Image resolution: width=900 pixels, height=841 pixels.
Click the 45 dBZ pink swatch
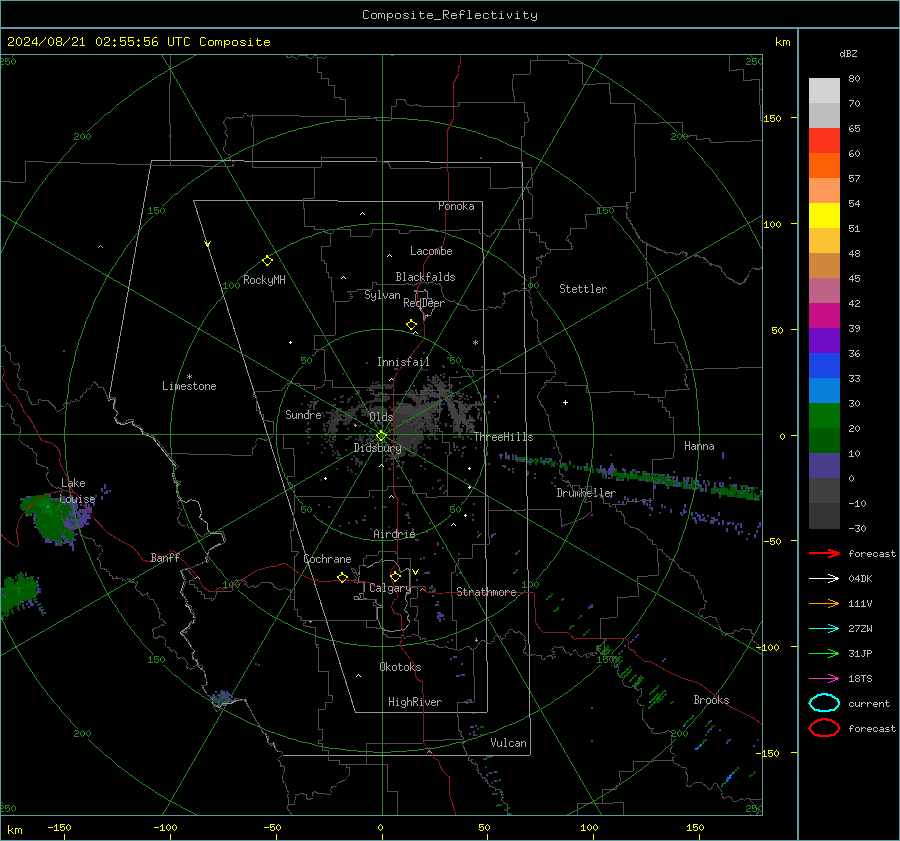point(824,290)
